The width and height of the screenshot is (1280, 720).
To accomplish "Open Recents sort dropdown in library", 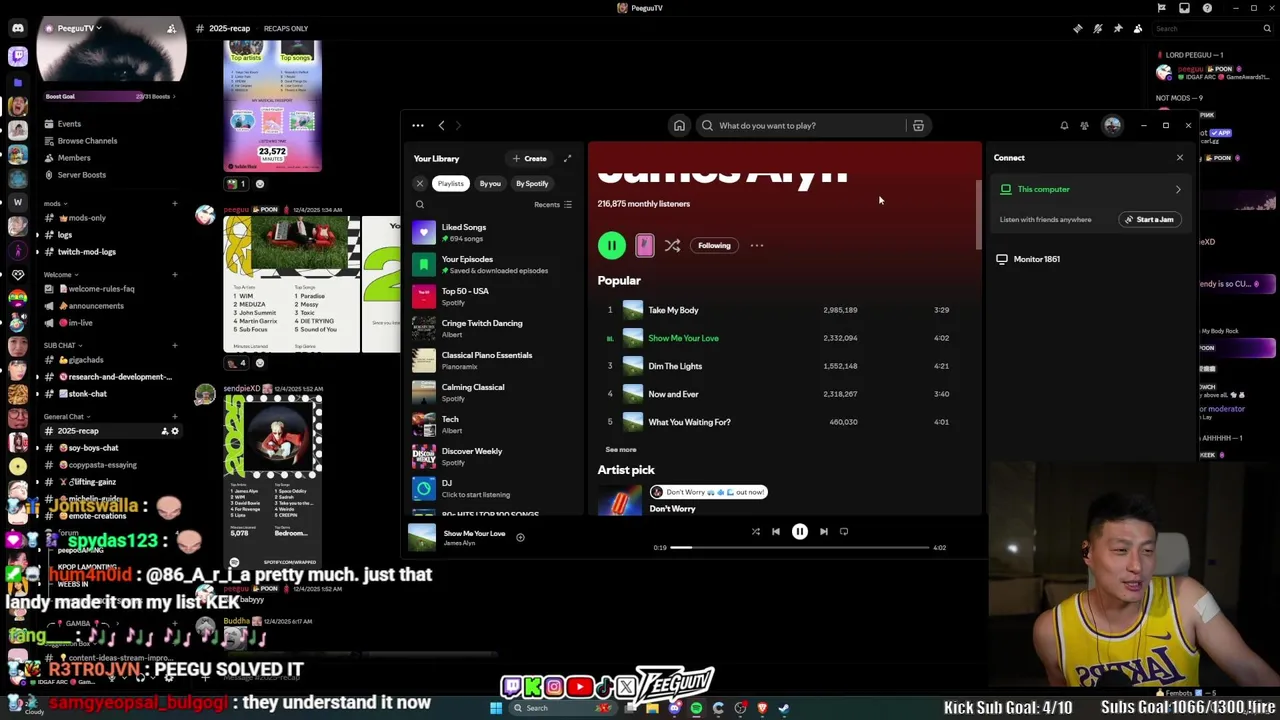I will pyautogui.click(x=553, y=204).
